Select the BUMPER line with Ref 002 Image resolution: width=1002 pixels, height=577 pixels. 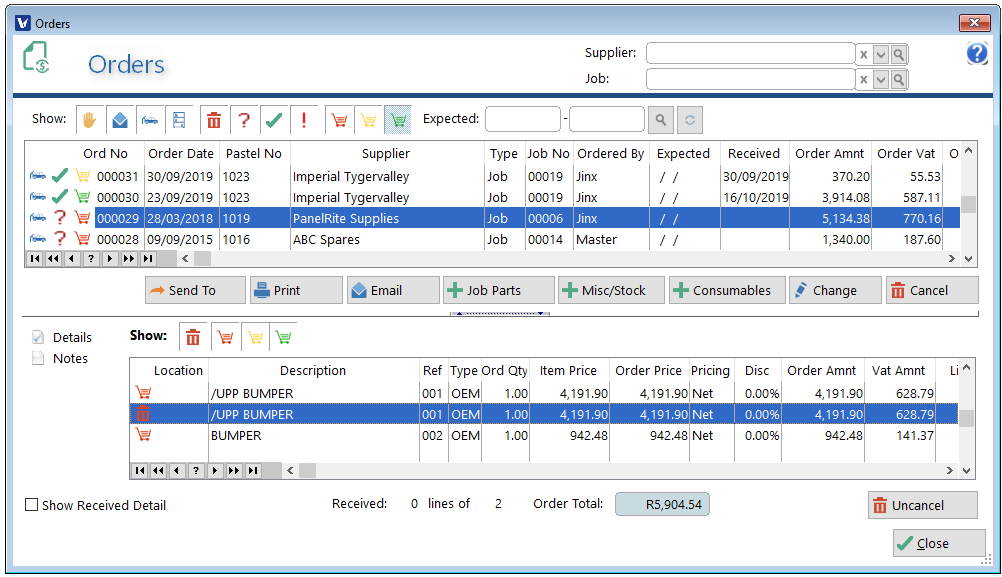click(x=543, y=436)
